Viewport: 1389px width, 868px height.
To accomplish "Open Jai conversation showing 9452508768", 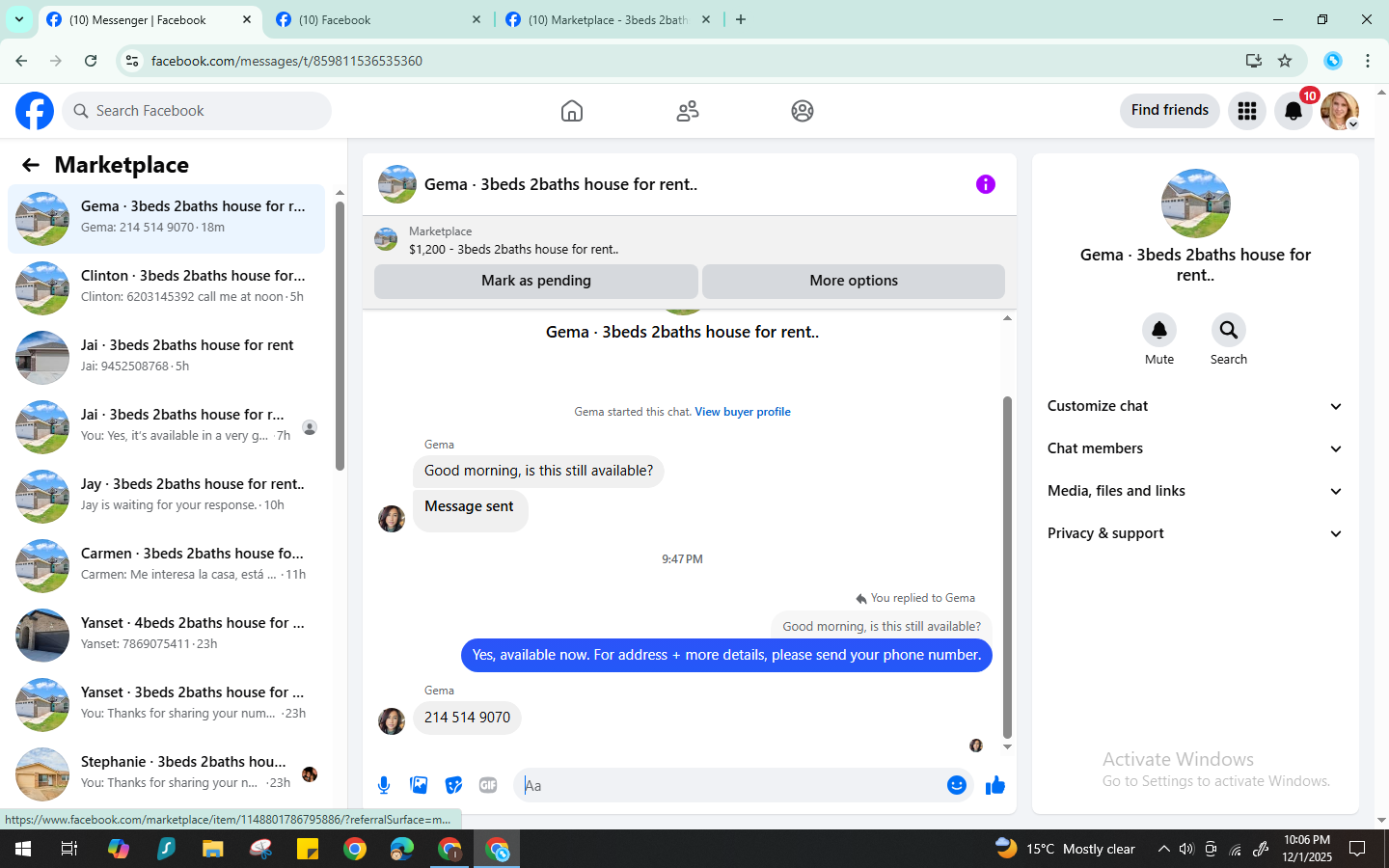I will pyautogui.click(x=166, y=358).
